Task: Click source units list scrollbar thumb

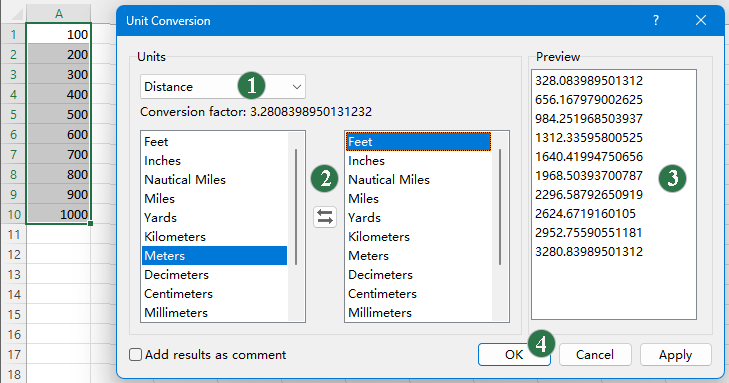Action: coord(296,207)
